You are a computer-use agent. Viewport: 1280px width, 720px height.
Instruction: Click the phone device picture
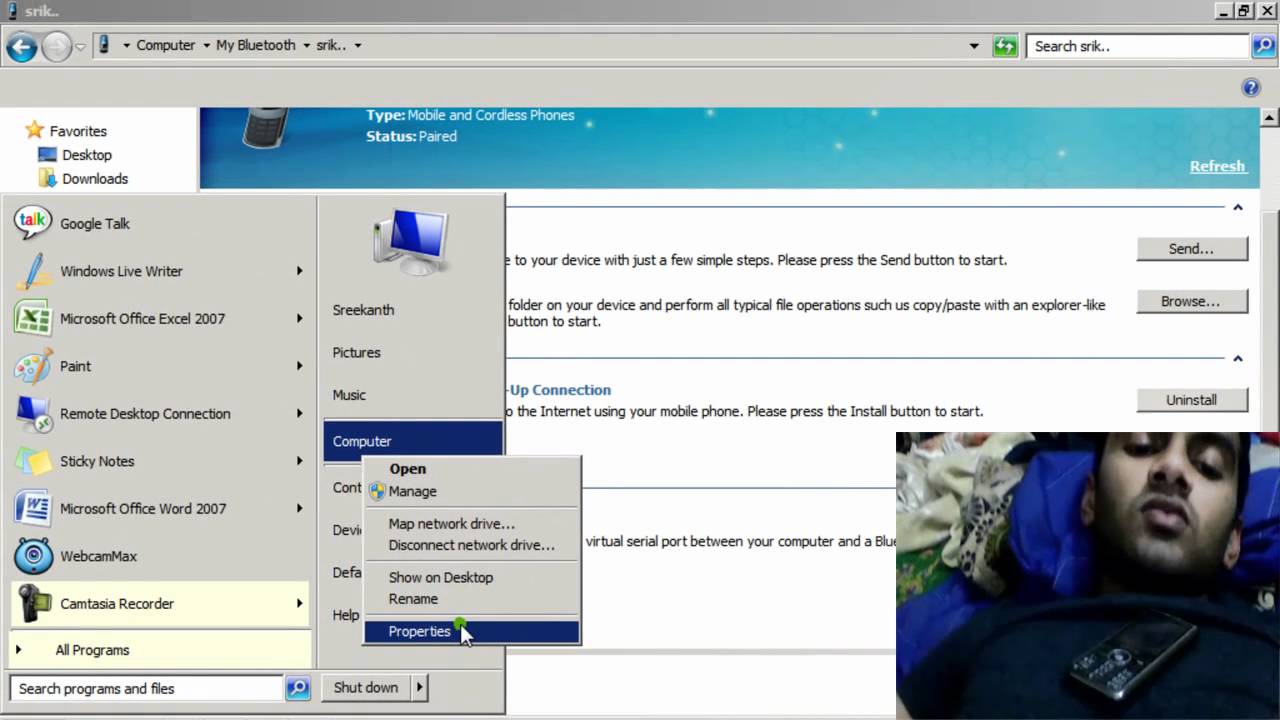[267, 128]
